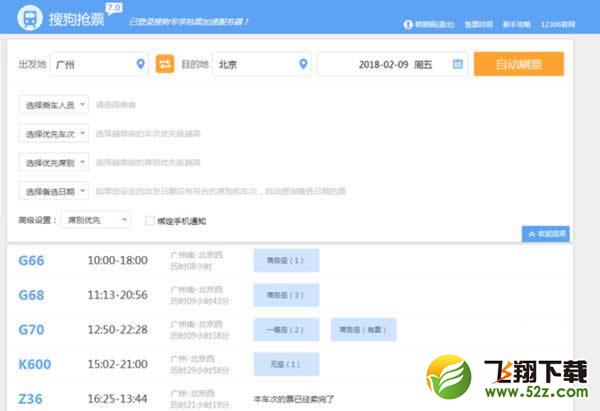Open the 12306 official site link
Screen dimensions: 600x411
(558, 24)
